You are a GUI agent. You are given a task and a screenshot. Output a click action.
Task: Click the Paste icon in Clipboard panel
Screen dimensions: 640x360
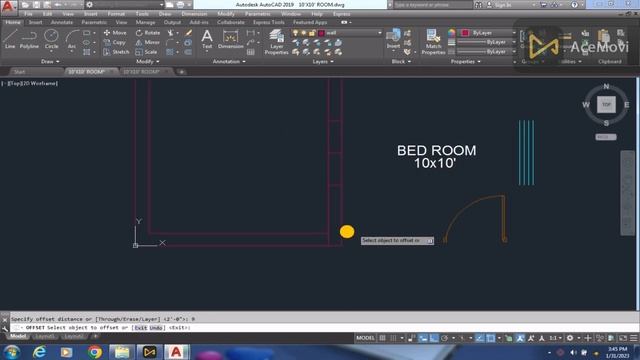[x=604, y=36]
